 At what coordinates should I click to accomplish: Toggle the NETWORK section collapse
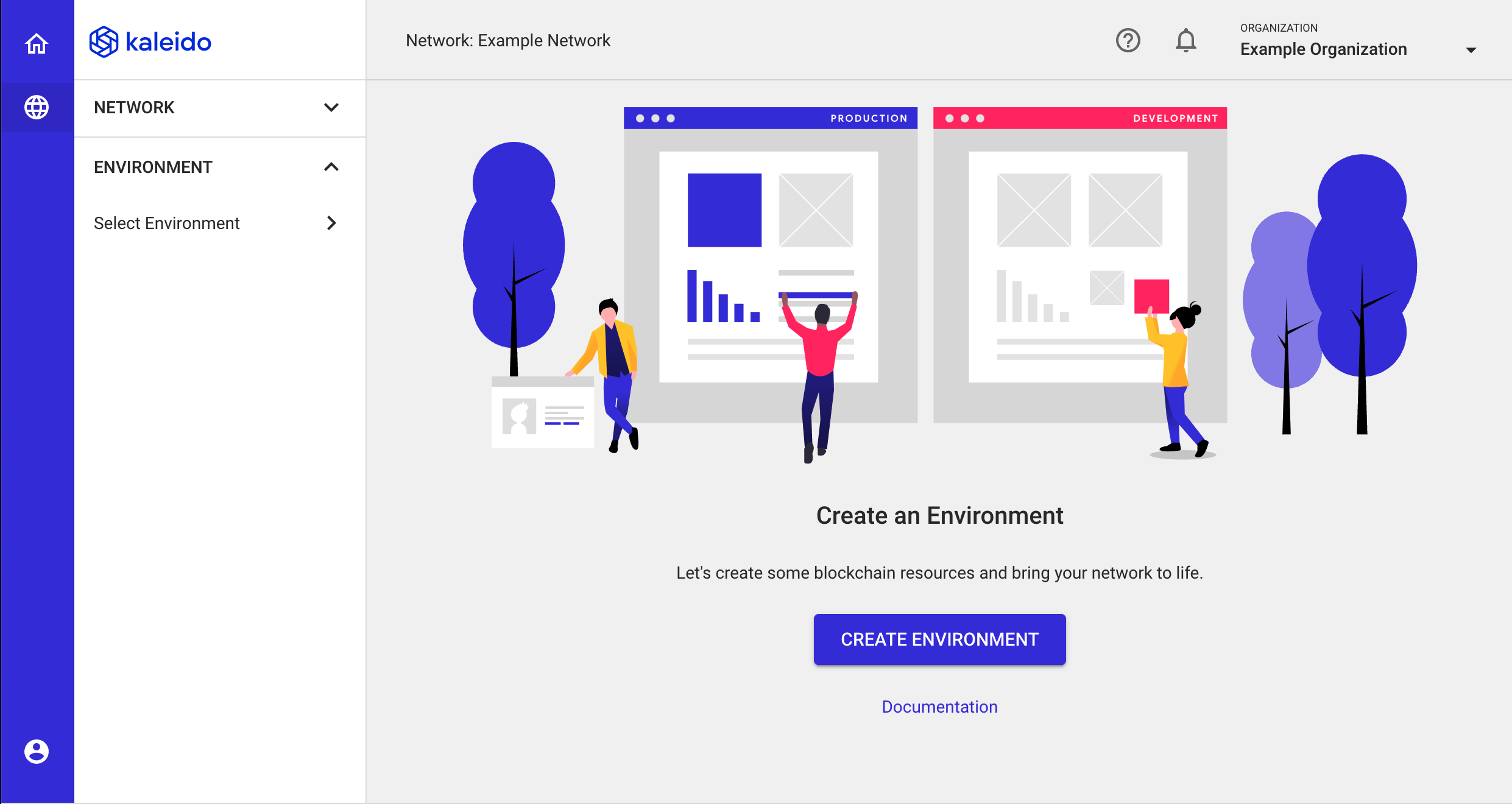point(331,107)
